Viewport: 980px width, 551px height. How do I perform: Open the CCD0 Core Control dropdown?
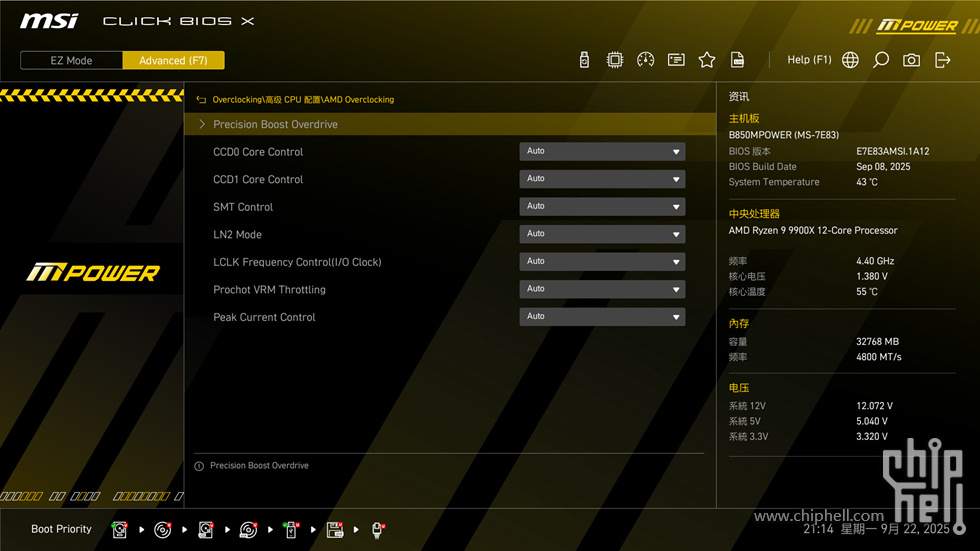pos(602,152)
